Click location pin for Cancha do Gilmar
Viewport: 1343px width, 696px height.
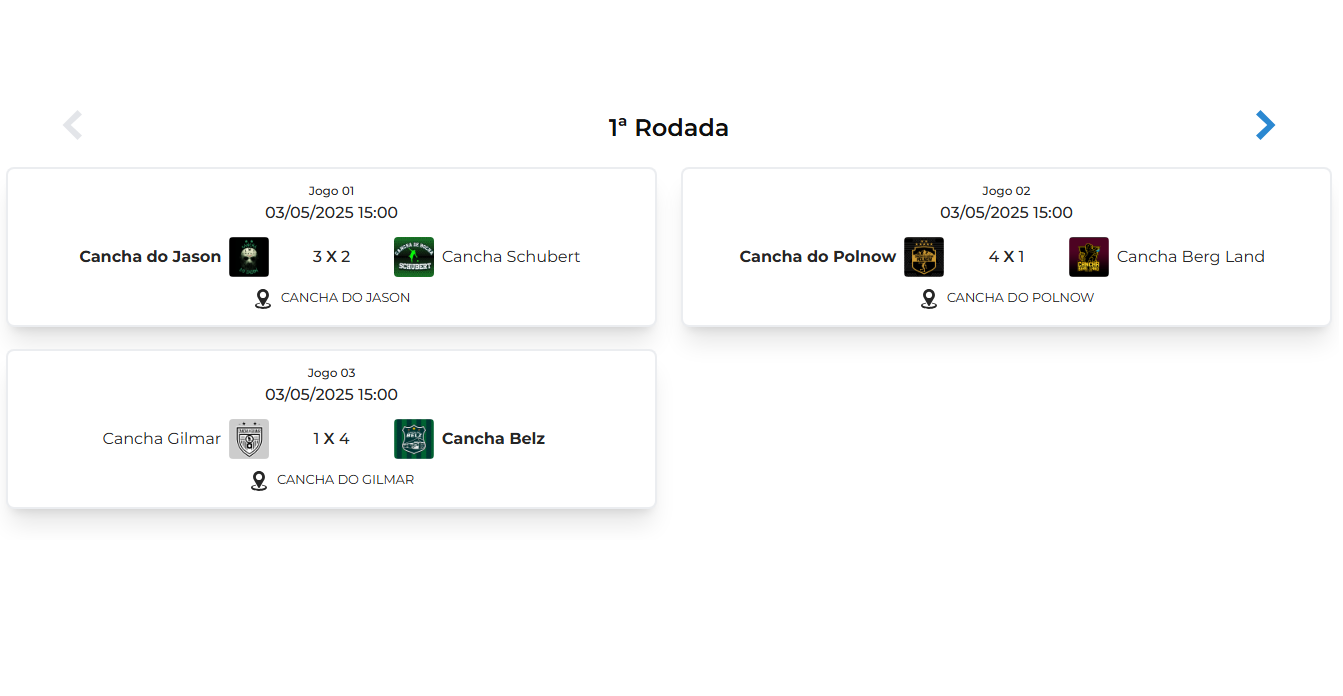click(x=259, y=480)
